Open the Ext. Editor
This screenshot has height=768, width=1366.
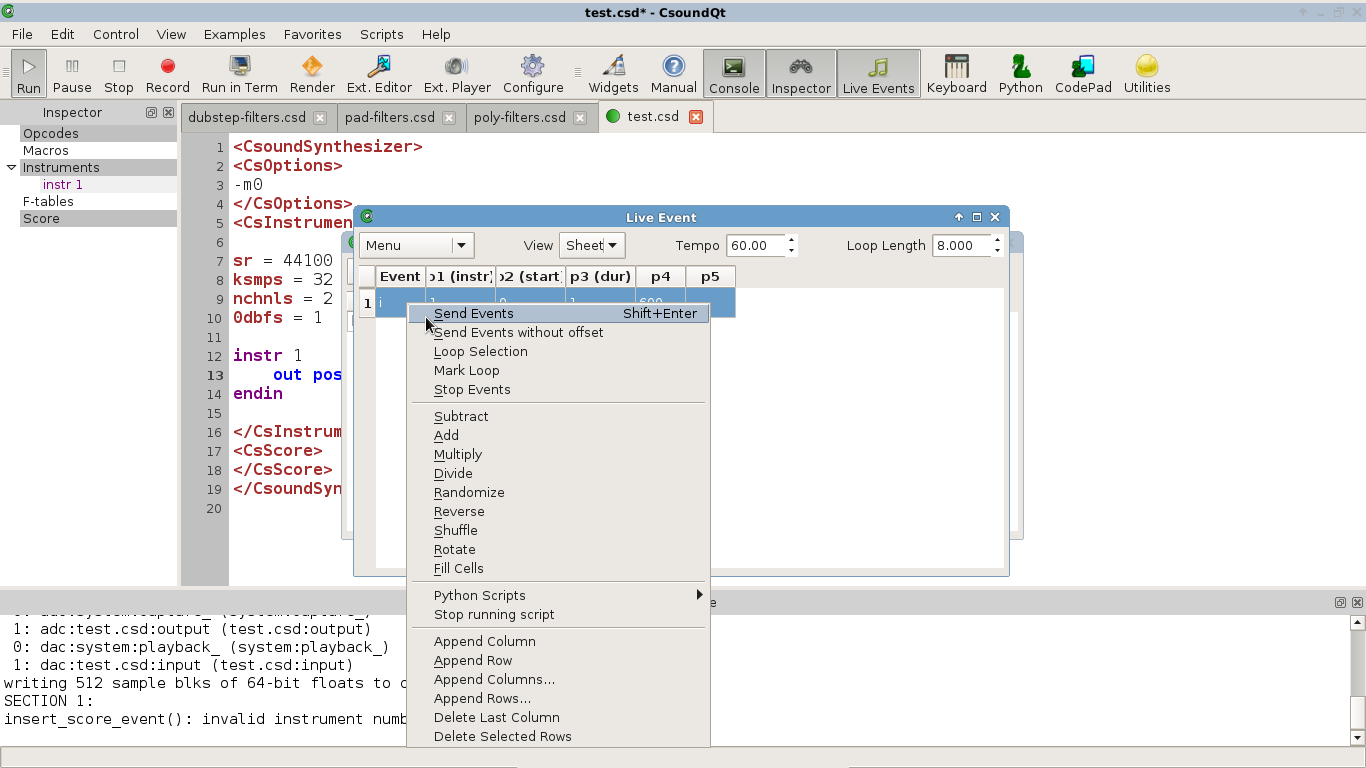[x=379, y=73]
